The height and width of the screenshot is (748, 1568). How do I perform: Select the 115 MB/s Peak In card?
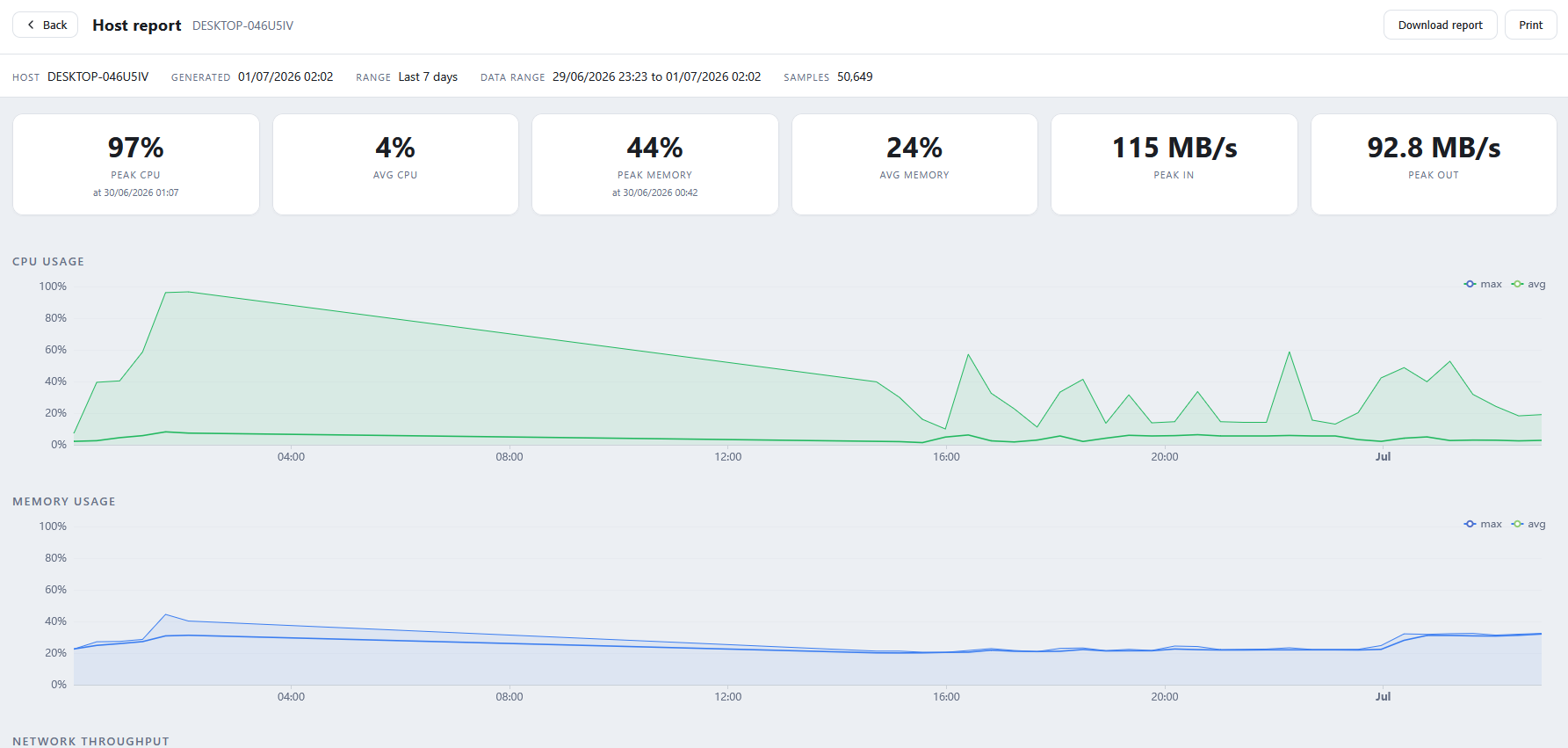click(1174, 164)
